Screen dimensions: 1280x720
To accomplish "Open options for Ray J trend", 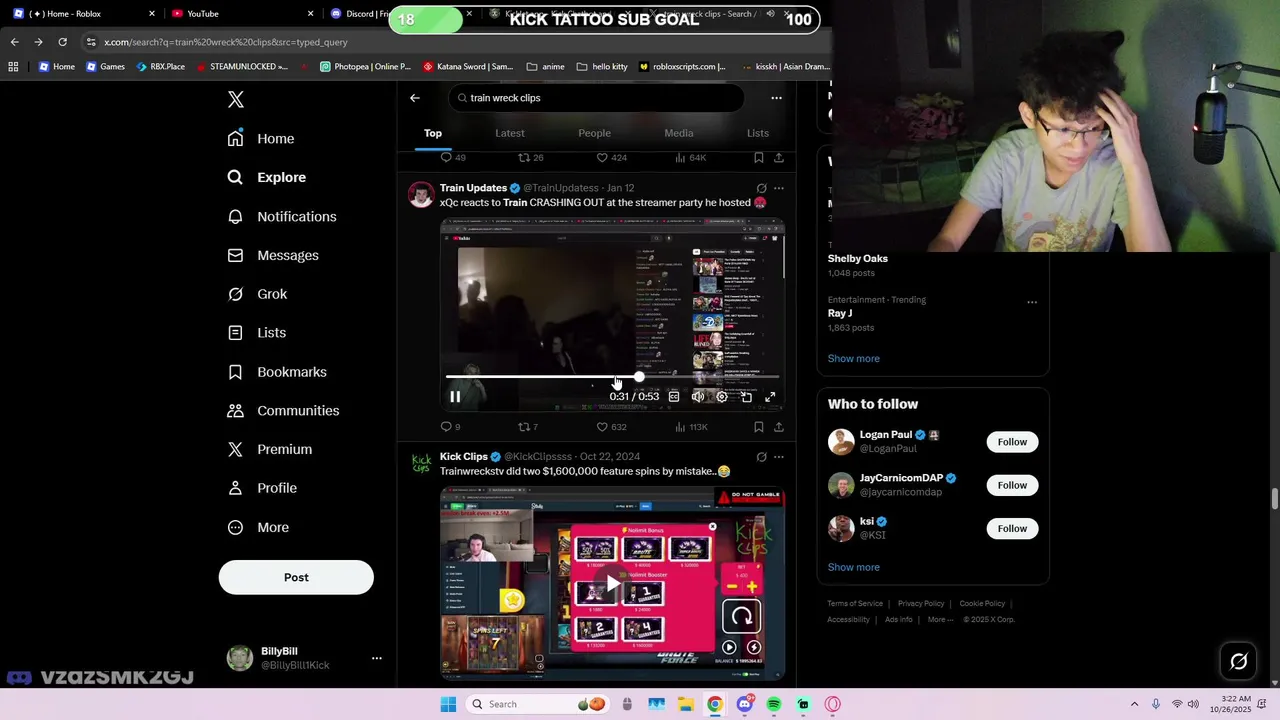I will coord(1032,302).
